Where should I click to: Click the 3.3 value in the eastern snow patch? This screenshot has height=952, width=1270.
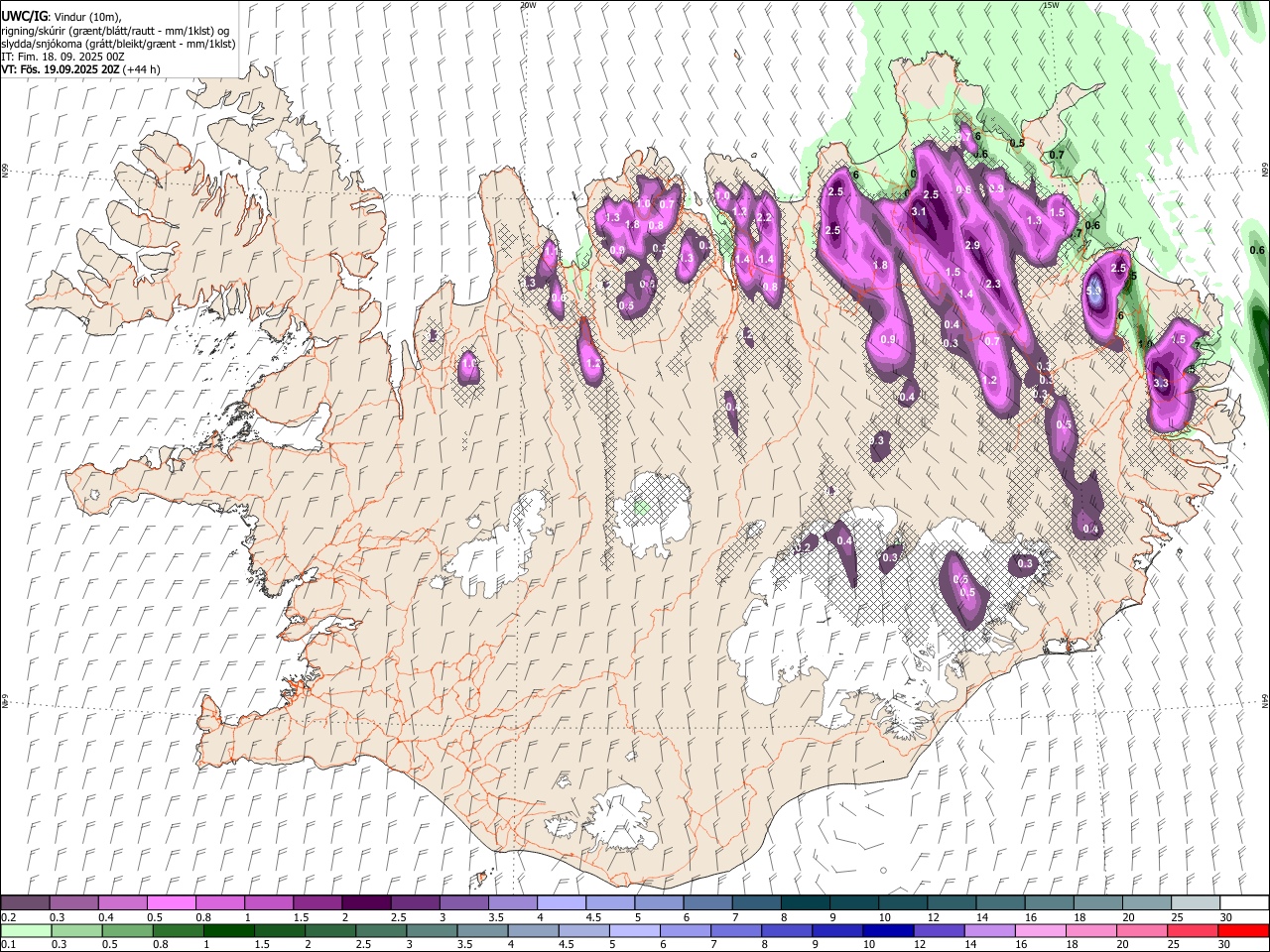pos(1161,382)
